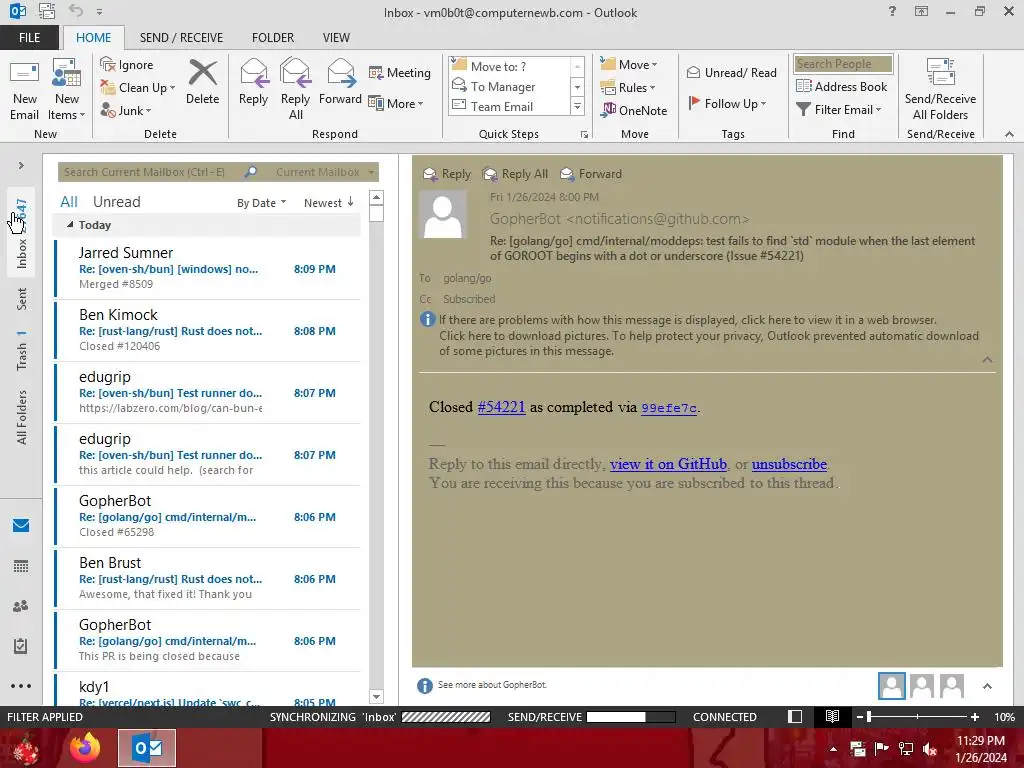1024x768 pixels.
Task: Collapse the ribbon
Action: click(1009, 134)
